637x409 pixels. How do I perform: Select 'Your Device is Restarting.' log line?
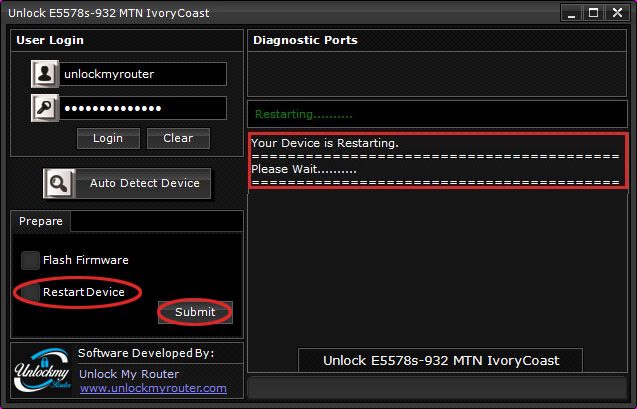coord(325,143)
